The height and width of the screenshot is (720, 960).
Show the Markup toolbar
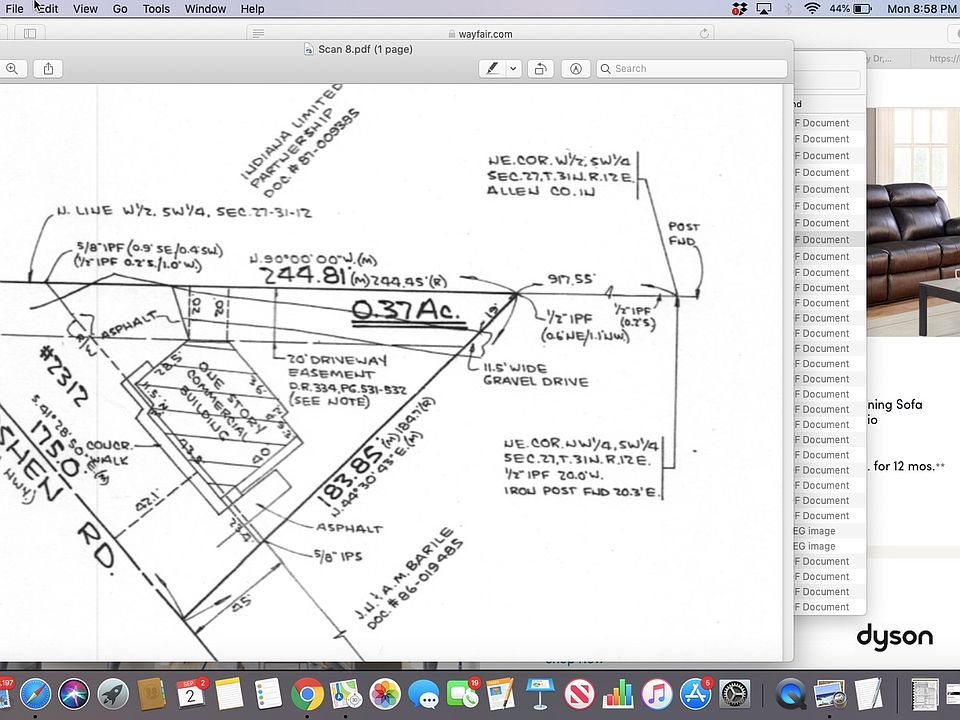point(576,68)
